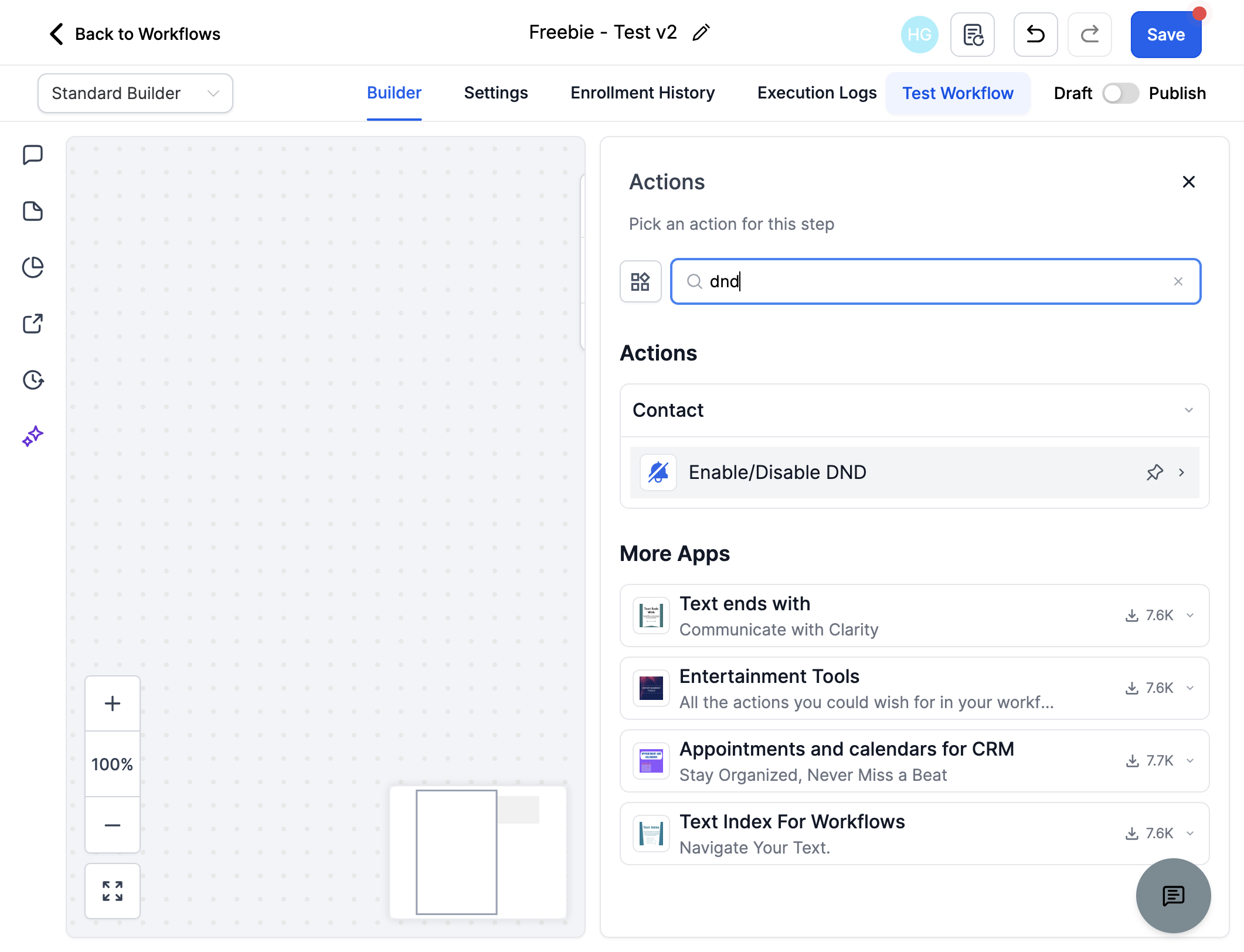Toggle the Draft/Publish switch

1120,93
